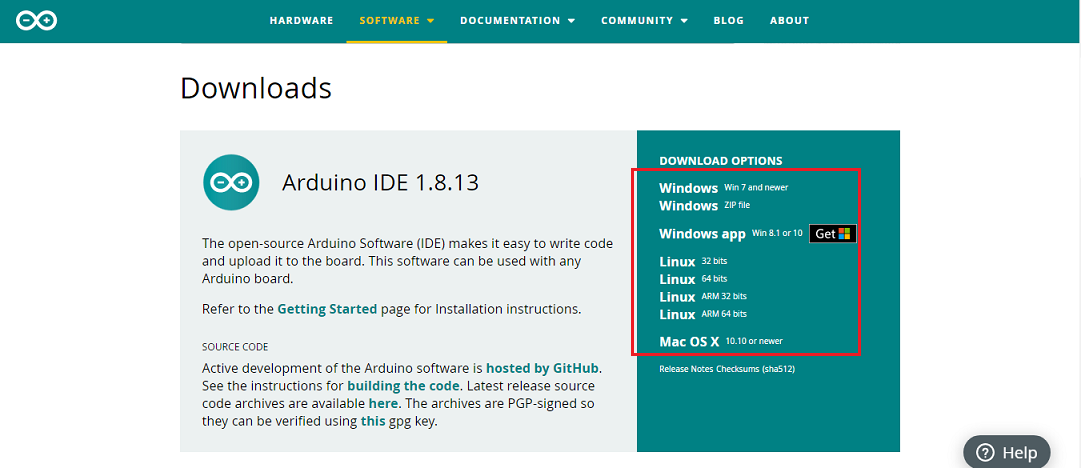Screen dimensions: 1081x468
Task: Go to the Blog page
Action: coord(729,21)
